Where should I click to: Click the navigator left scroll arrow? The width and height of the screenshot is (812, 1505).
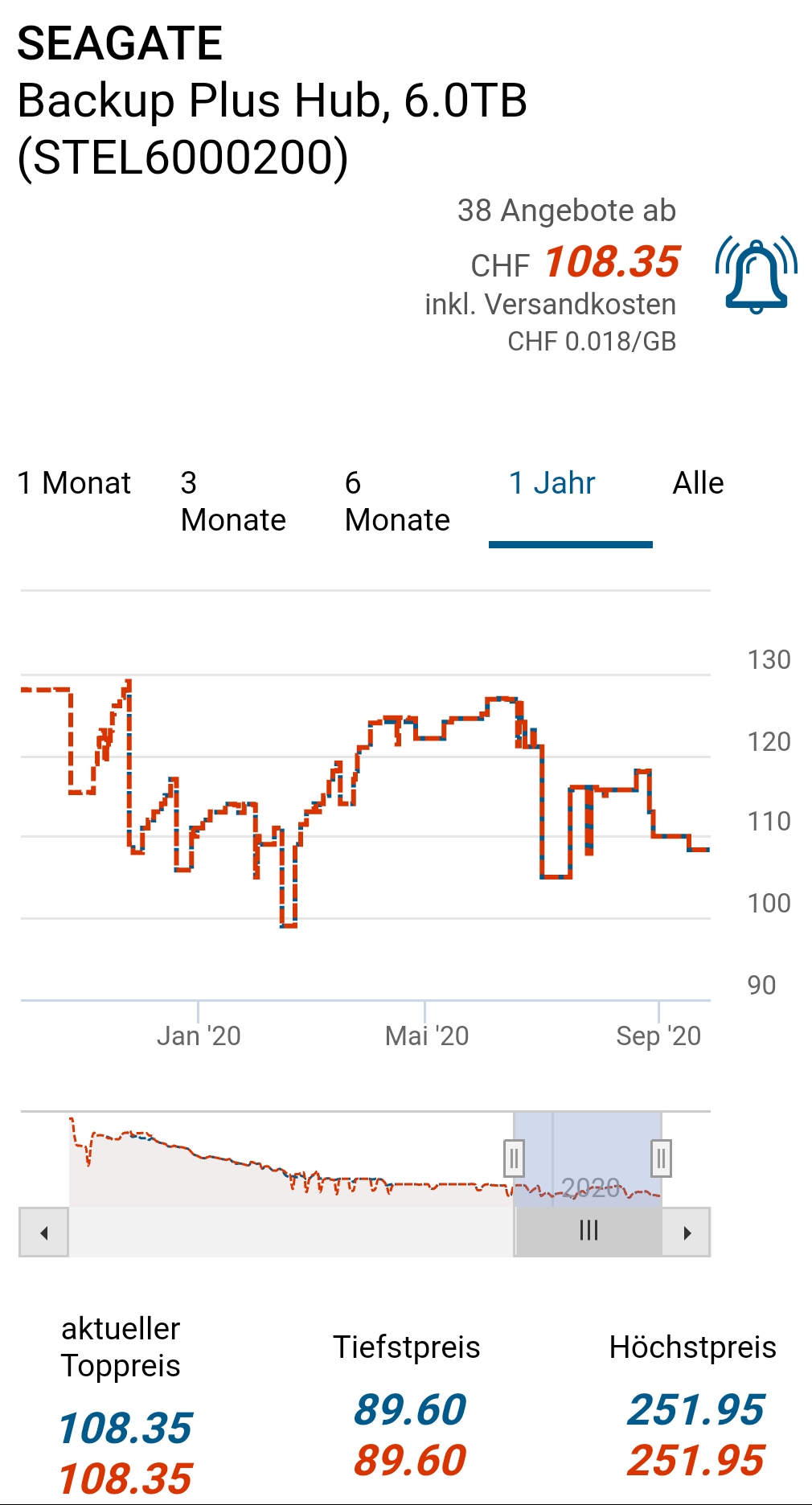click(x=44, y=1232)
